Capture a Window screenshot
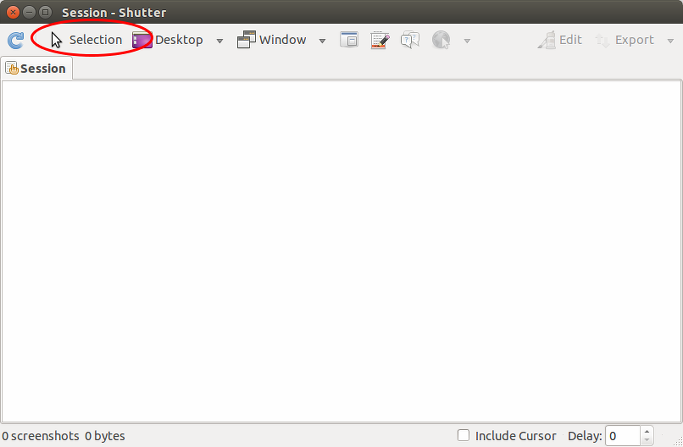This screenshot has height=447, width=683. (271, 40)
